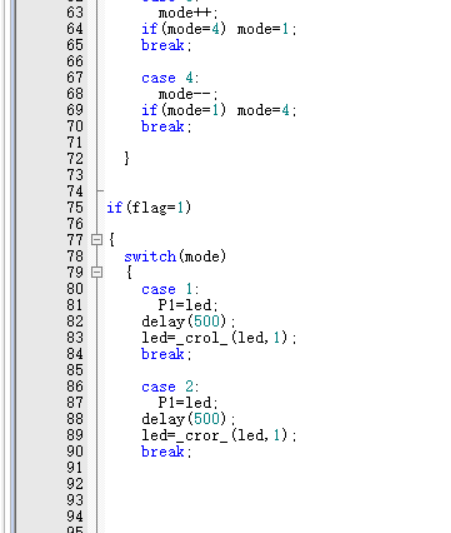Click line number 73 in the gutter
Viewport: 451px width, 533px height.
click(x=75, y=175)
